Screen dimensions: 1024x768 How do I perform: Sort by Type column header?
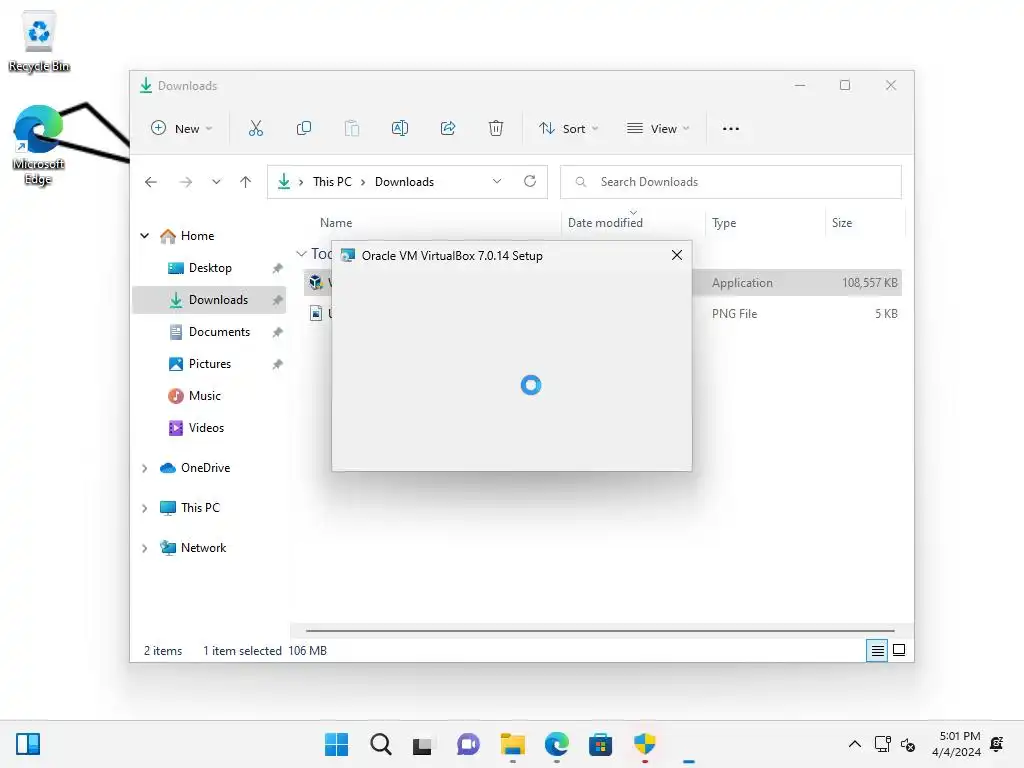(724, 223)
